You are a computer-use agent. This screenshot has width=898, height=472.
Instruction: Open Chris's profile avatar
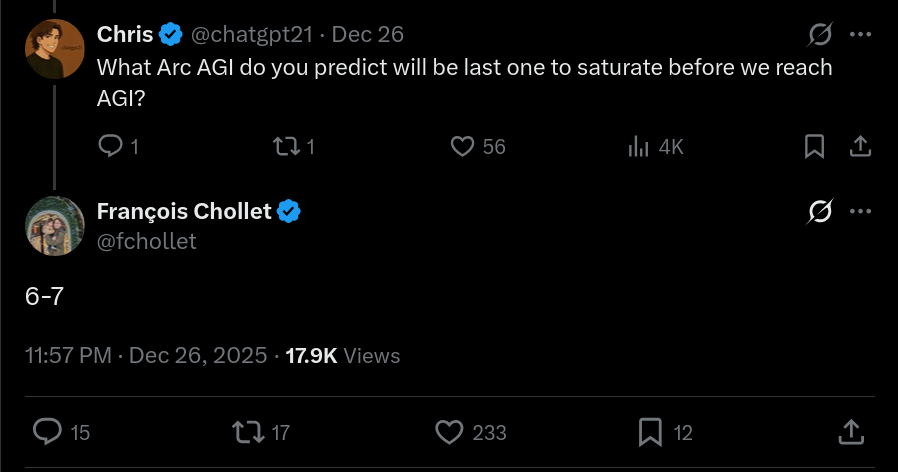(55, 50)
